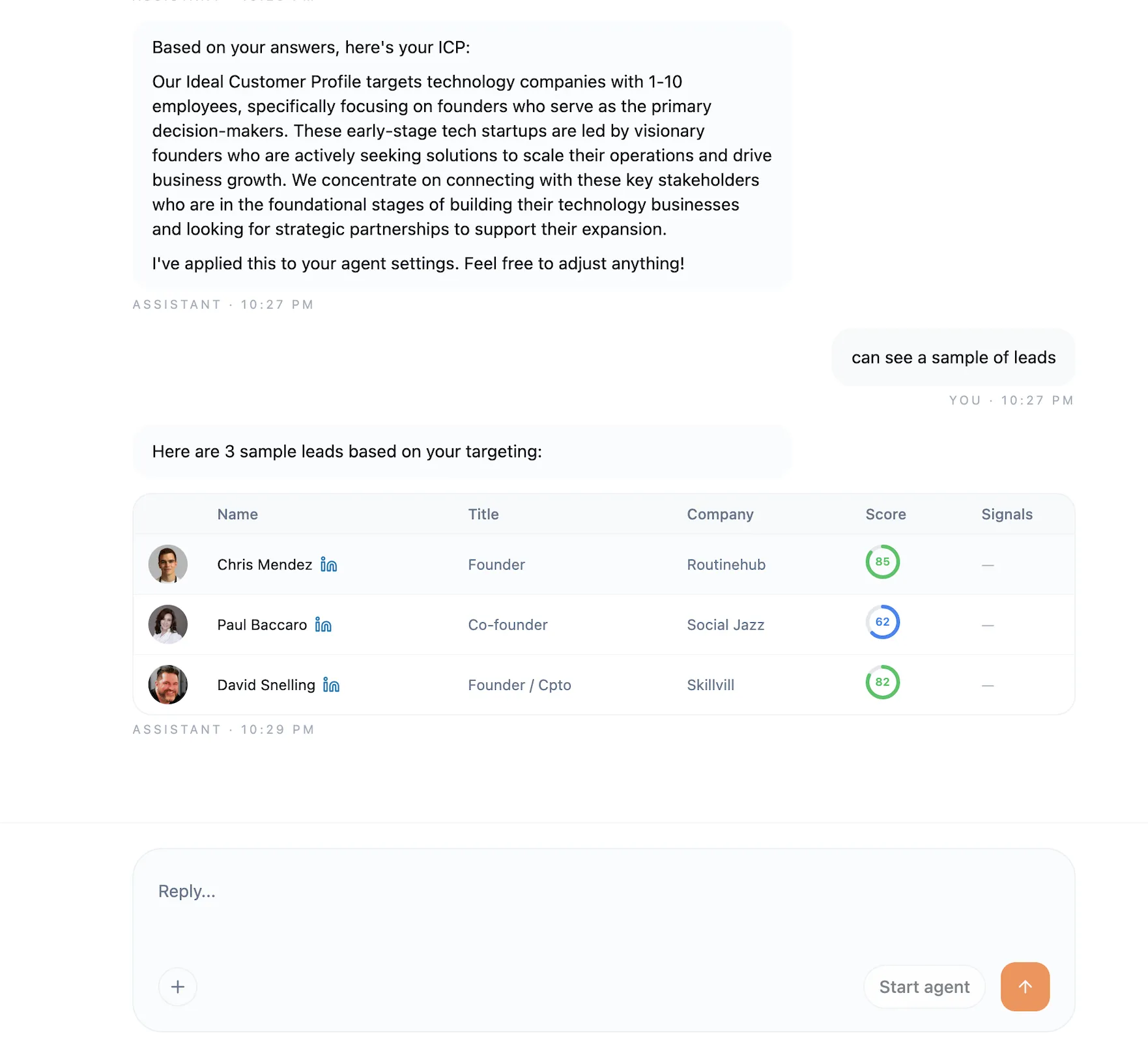Click David Snelling's score ring showing 82
1148x1049 pixels.
coord(882,683)
